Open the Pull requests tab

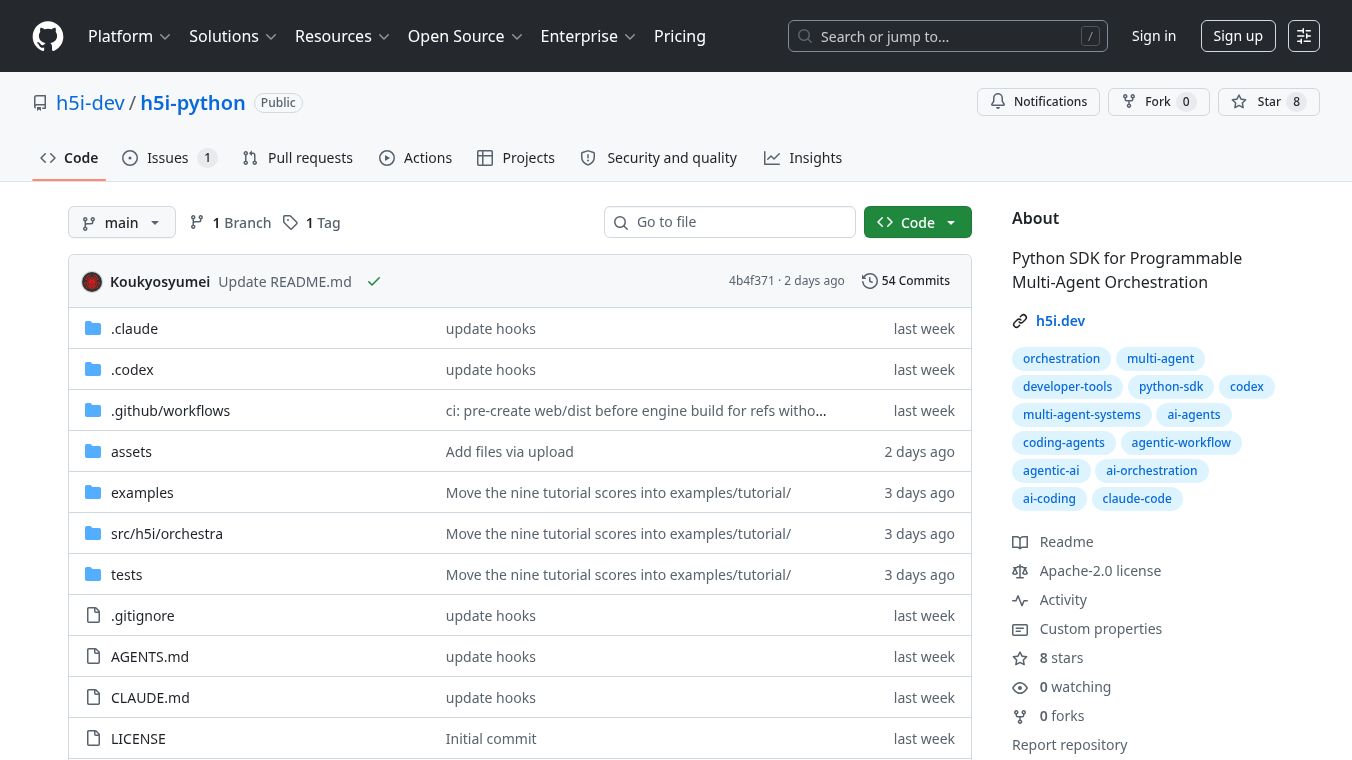297,158
